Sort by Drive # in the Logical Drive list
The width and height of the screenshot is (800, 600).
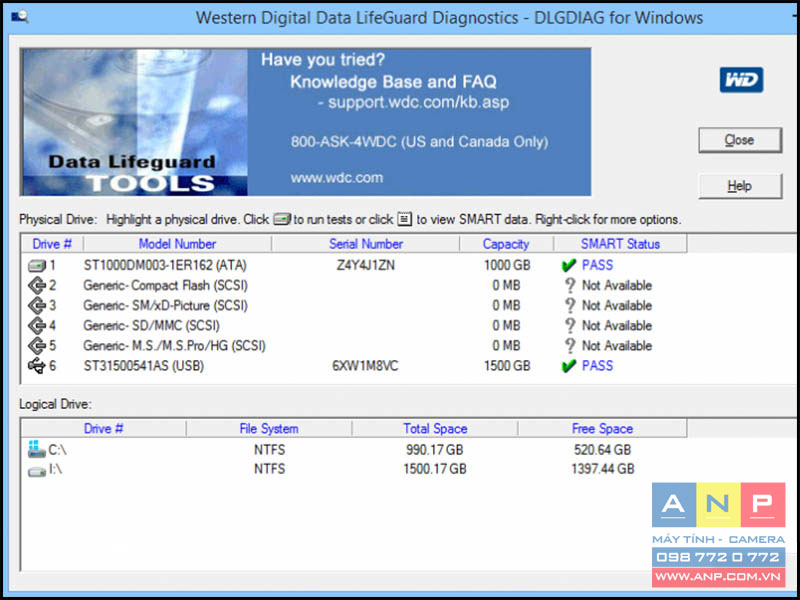click(x=104, y=429)
